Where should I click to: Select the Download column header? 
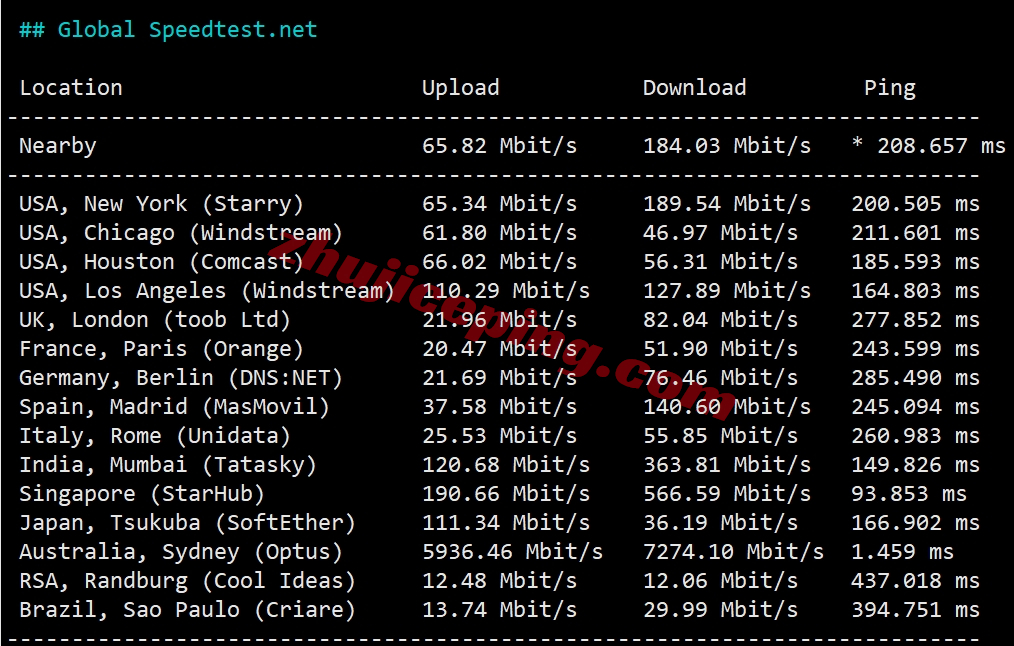695,87
